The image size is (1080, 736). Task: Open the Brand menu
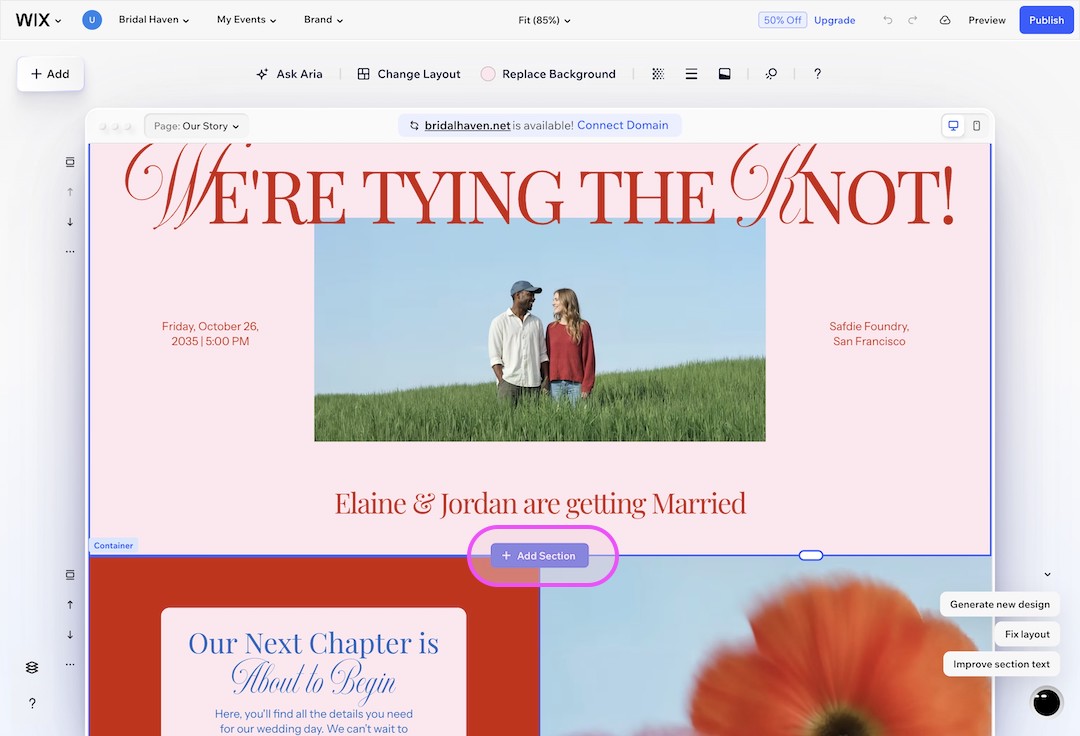point(322,19)
